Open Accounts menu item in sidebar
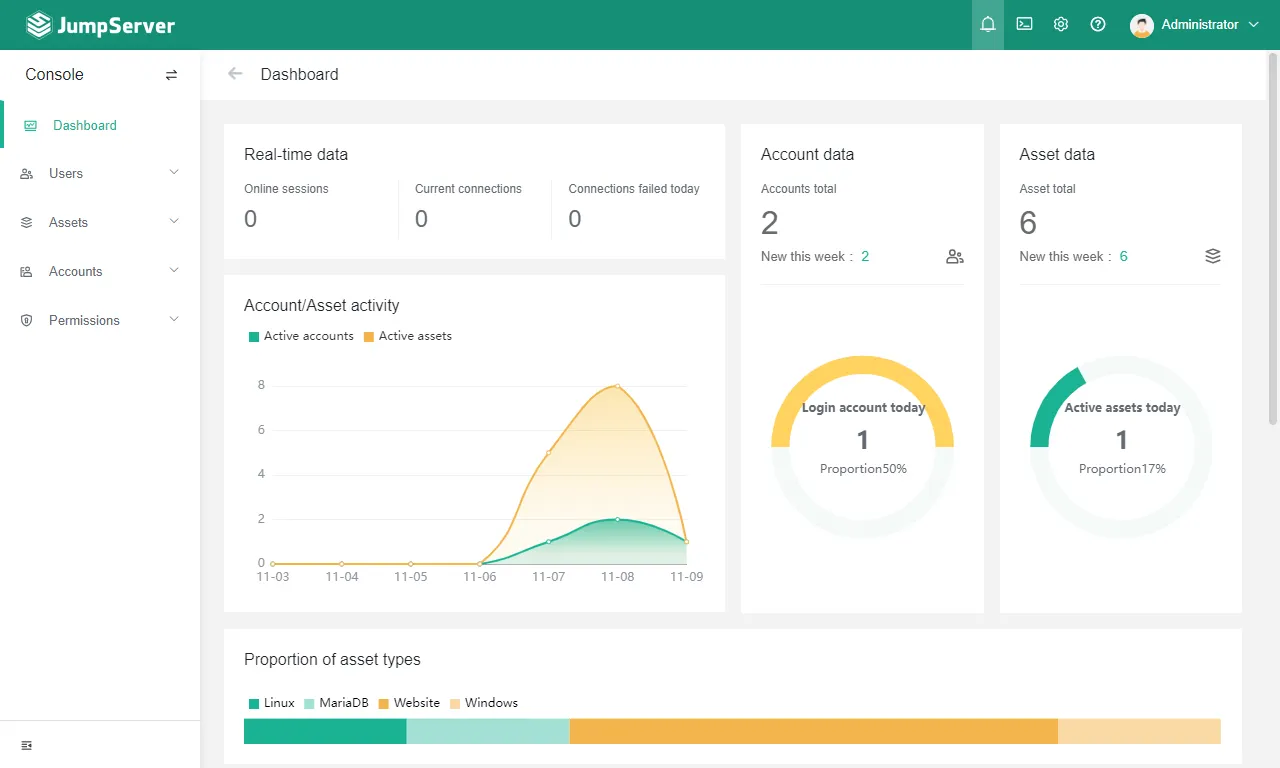The image size is (1280, 768). pos(100,271)
